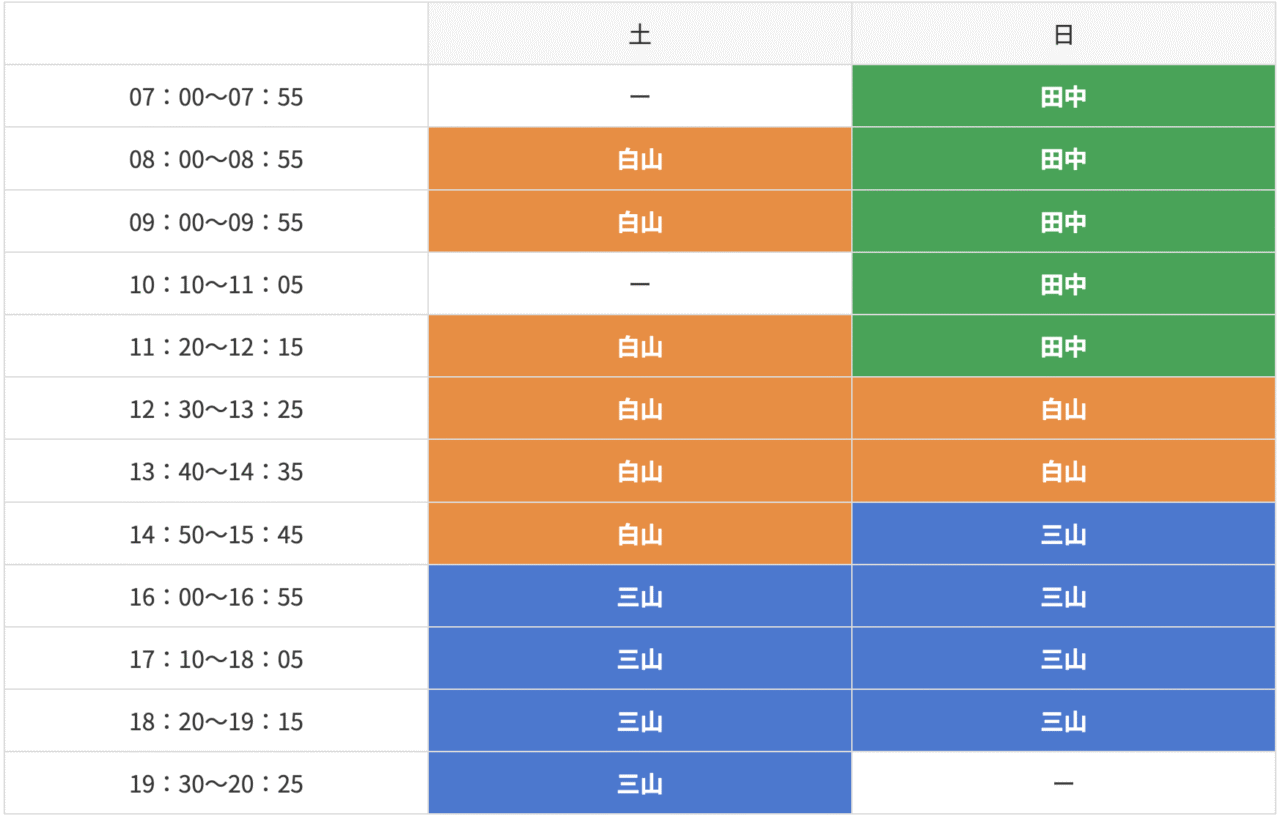This screenshot has width=1280, height=819.
Task: Select Sunday 17:10 三山 slot
Action: click(x=1063, y=660)
